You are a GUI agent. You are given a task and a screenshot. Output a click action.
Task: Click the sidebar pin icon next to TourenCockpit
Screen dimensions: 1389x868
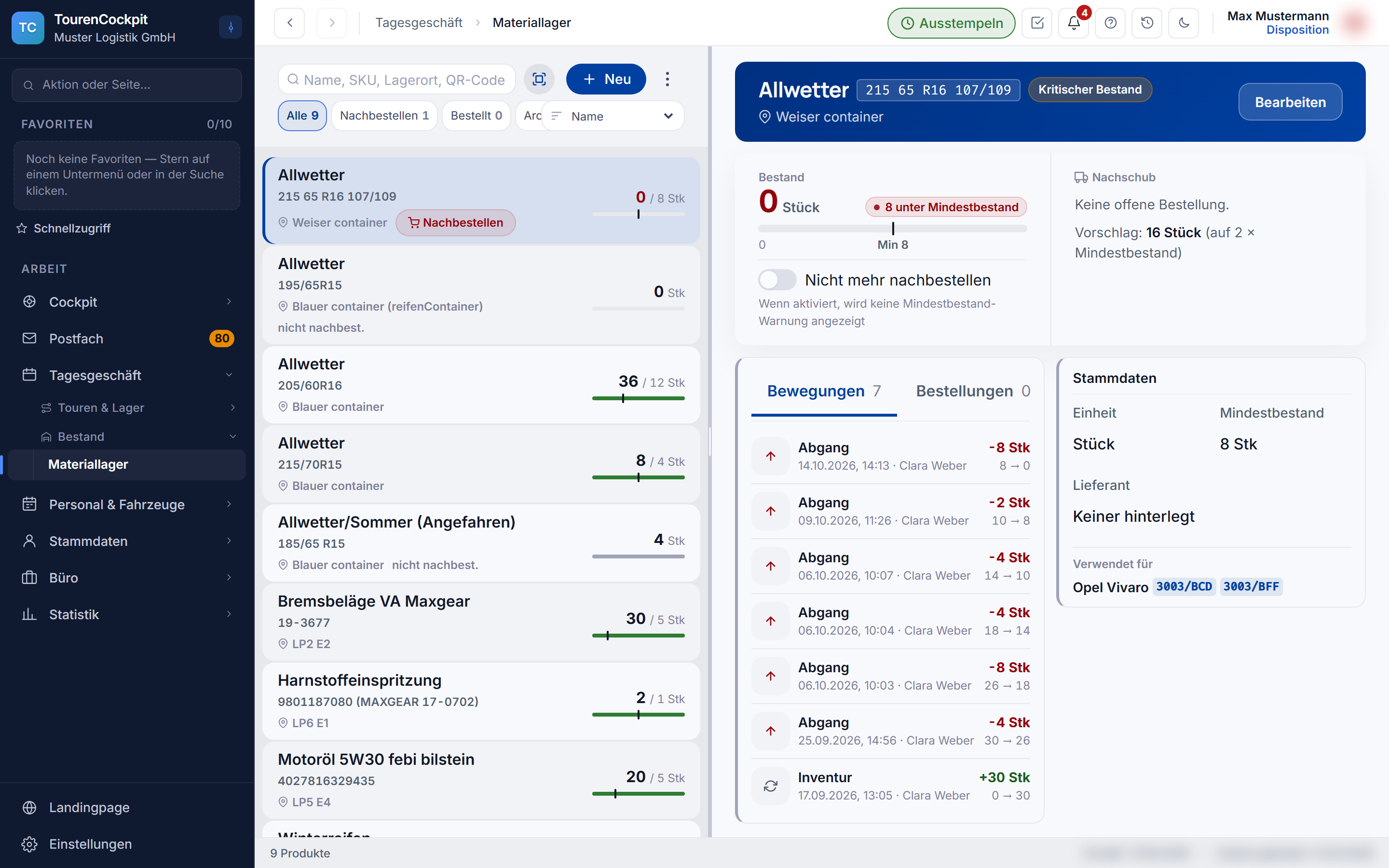[x=231, y=27]
